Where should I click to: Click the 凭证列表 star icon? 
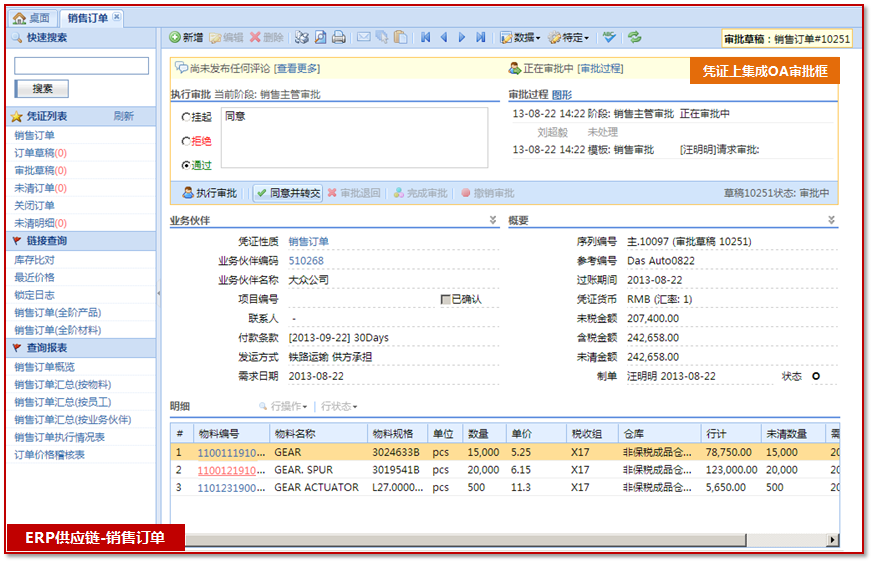(17, 116)
